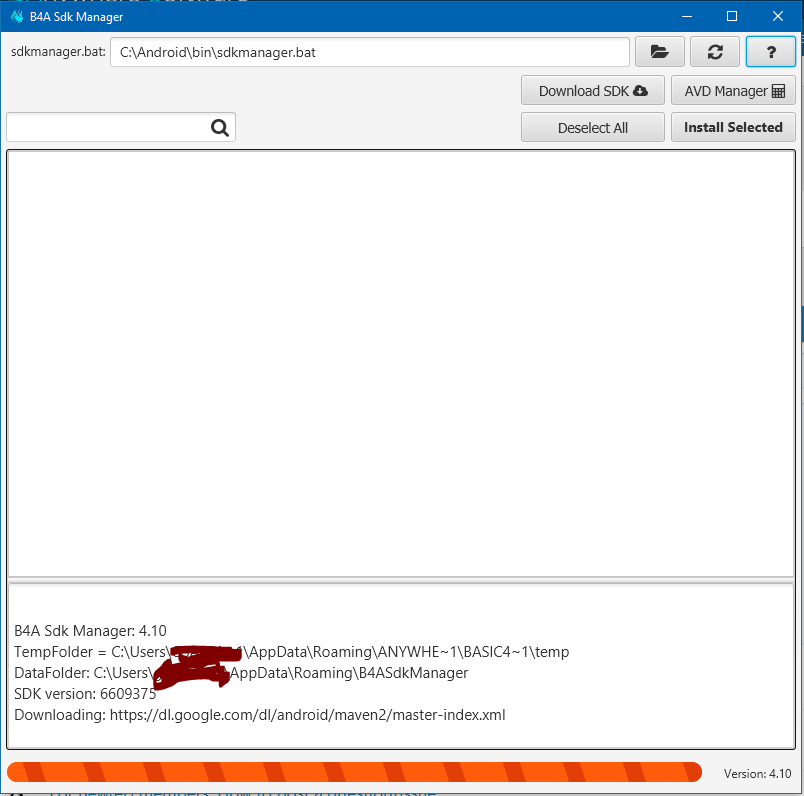The width and height of the screenshot is (804, 796).
Task: Click the orange striped progress bar
Action: coord(354,772)
